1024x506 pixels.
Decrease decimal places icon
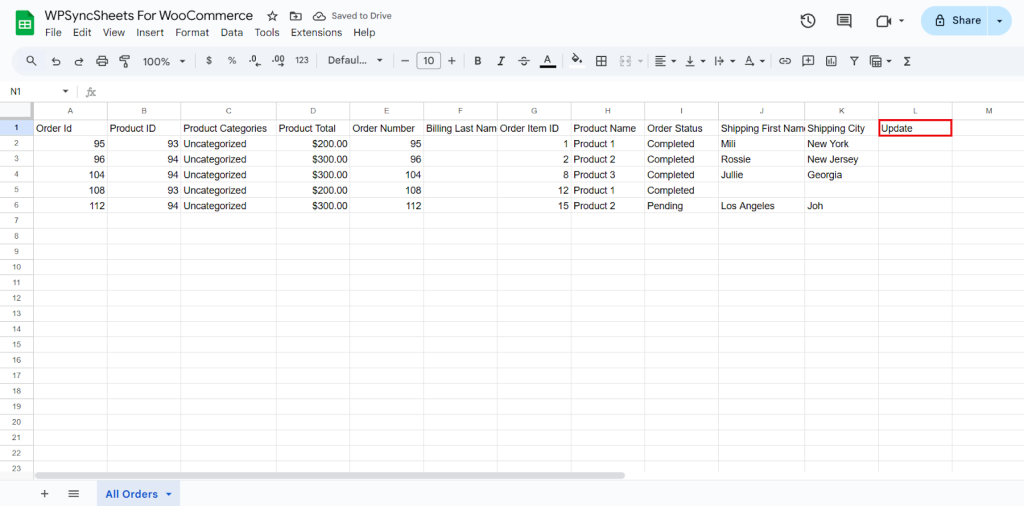tap(255, 61)
